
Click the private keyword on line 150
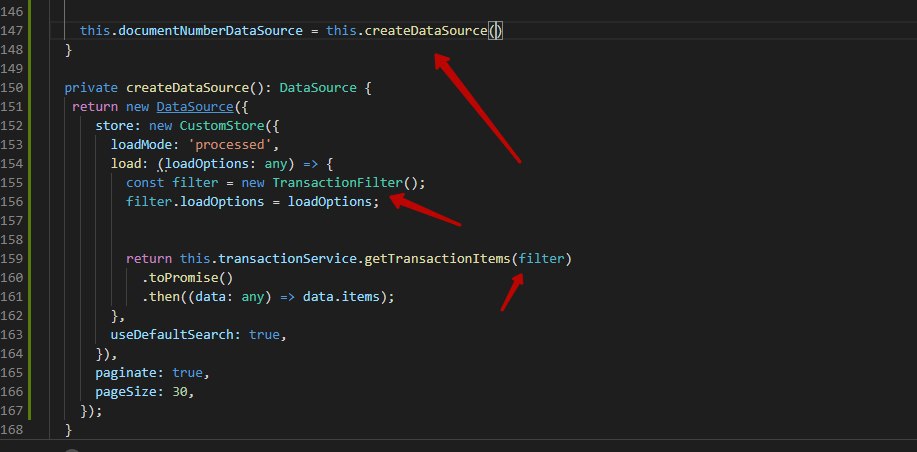pyautogui.click(x=91, y=88)
